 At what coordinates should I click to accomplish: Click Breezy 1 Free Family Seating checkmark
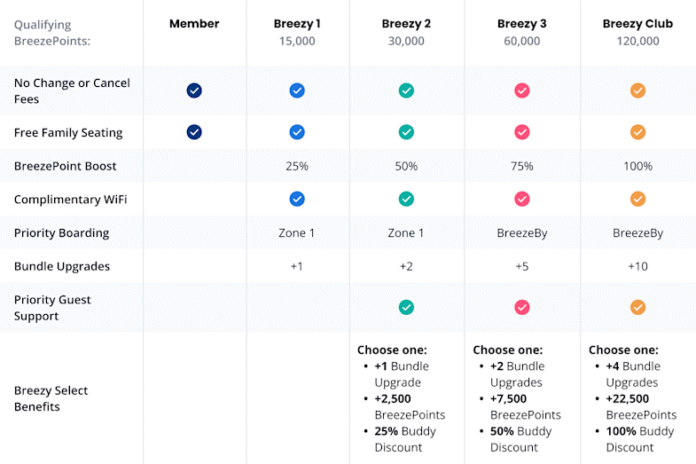point(297,132)
